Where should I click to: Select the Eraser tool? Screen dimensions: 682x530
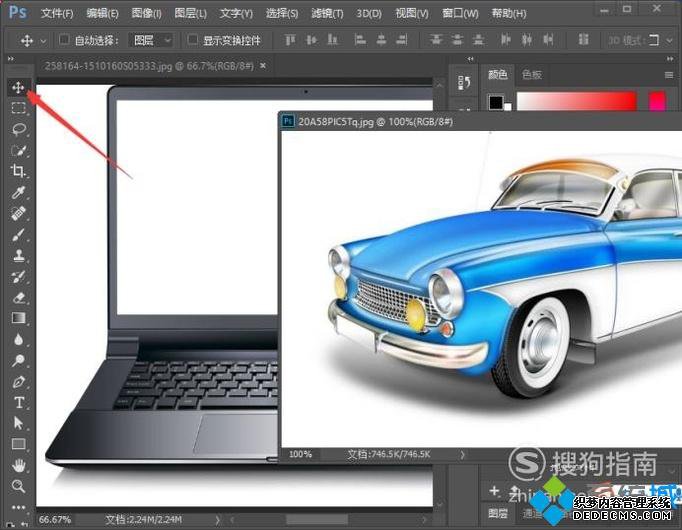(x=18, y=297)
